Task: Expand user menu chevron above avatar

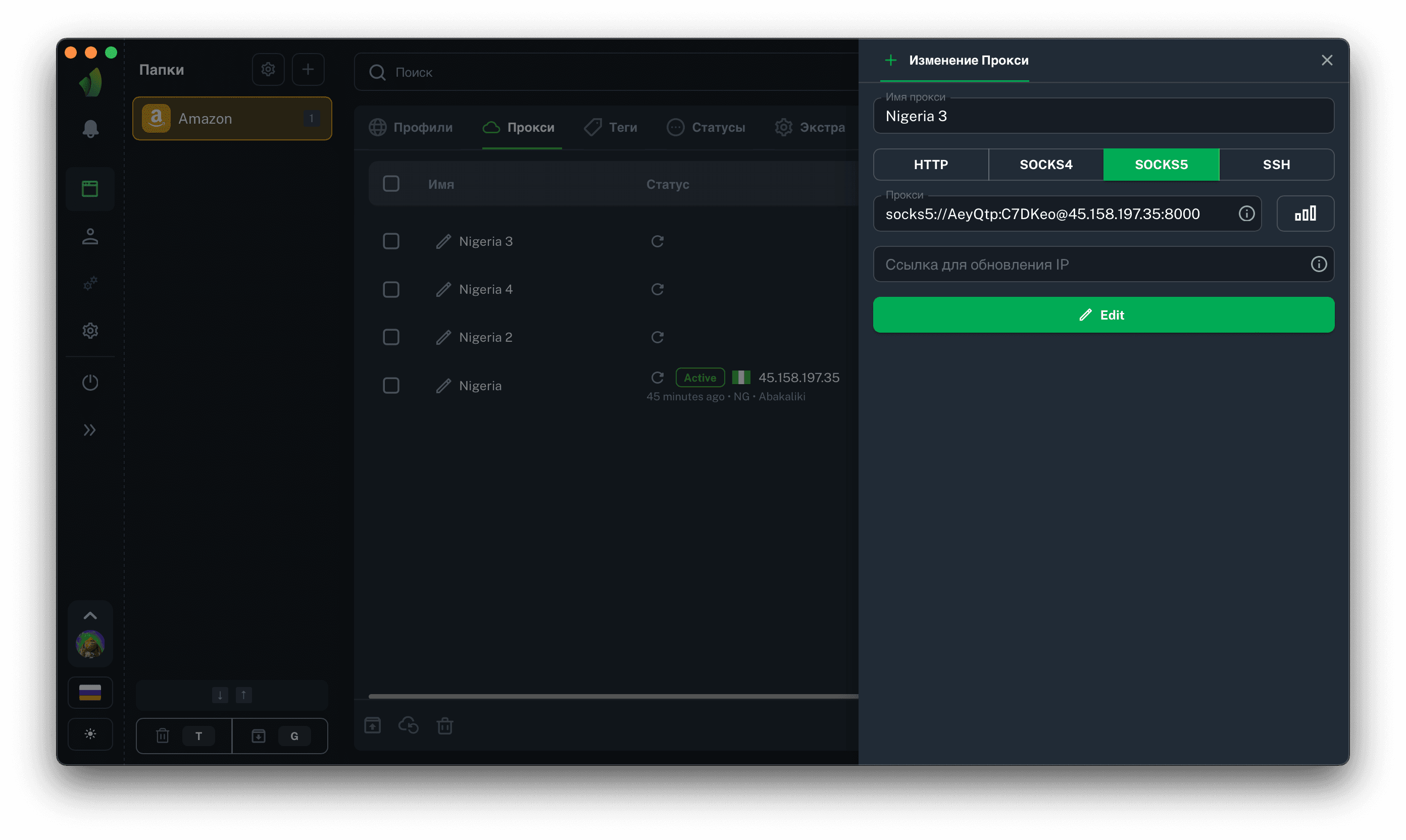Action: pyautogui.click(x=90, y=615)
